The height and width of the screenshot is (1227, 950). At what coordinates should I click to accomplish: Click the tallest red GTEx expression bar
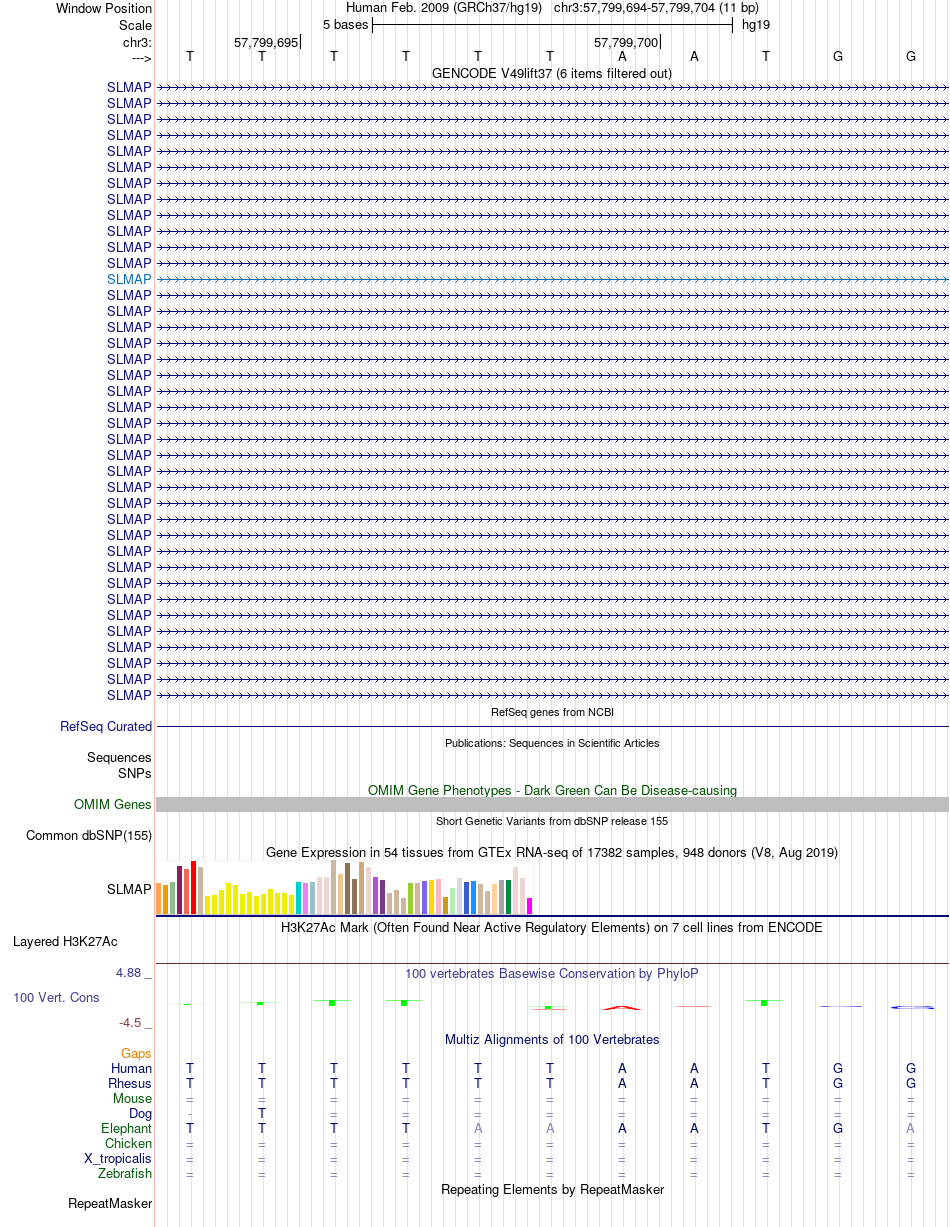click(x=194, y=887)
